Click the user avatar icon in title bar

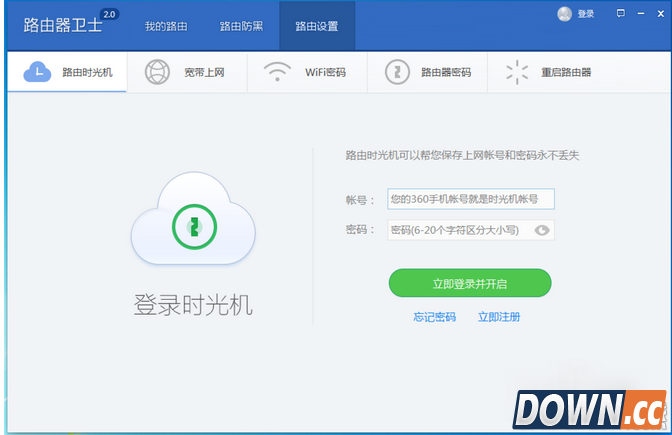564,14
